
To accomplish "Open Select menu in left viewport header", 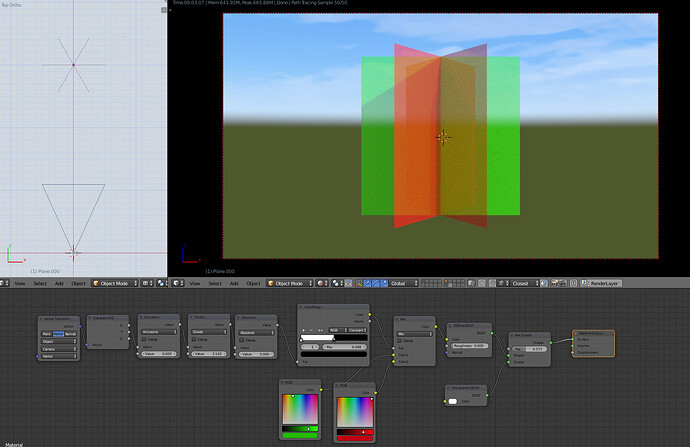I will pyautogui.click(x=40, y=283).
